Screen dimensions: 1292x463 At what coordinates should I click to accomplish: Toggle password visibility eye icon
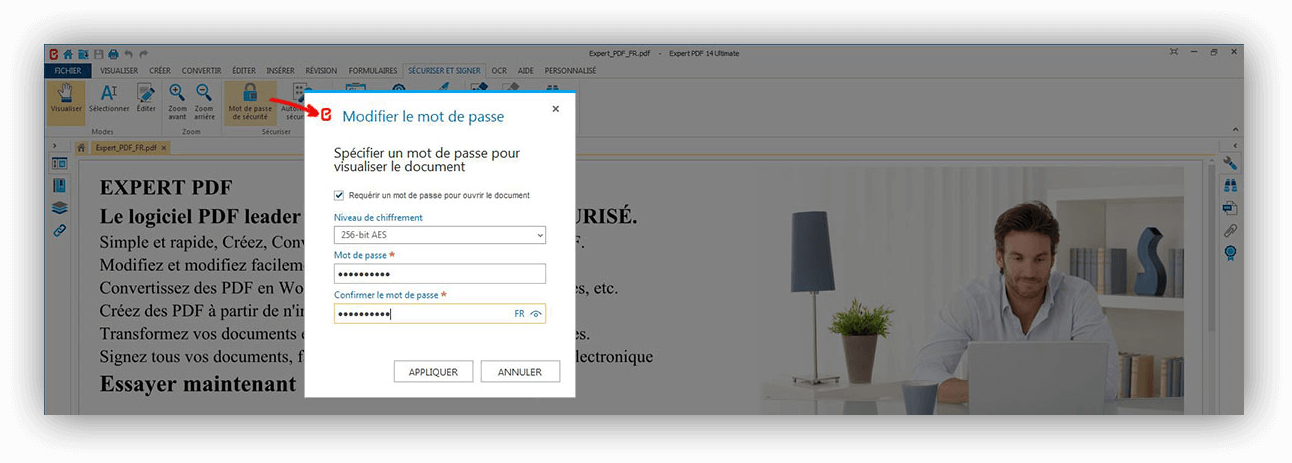click(536, 314)
